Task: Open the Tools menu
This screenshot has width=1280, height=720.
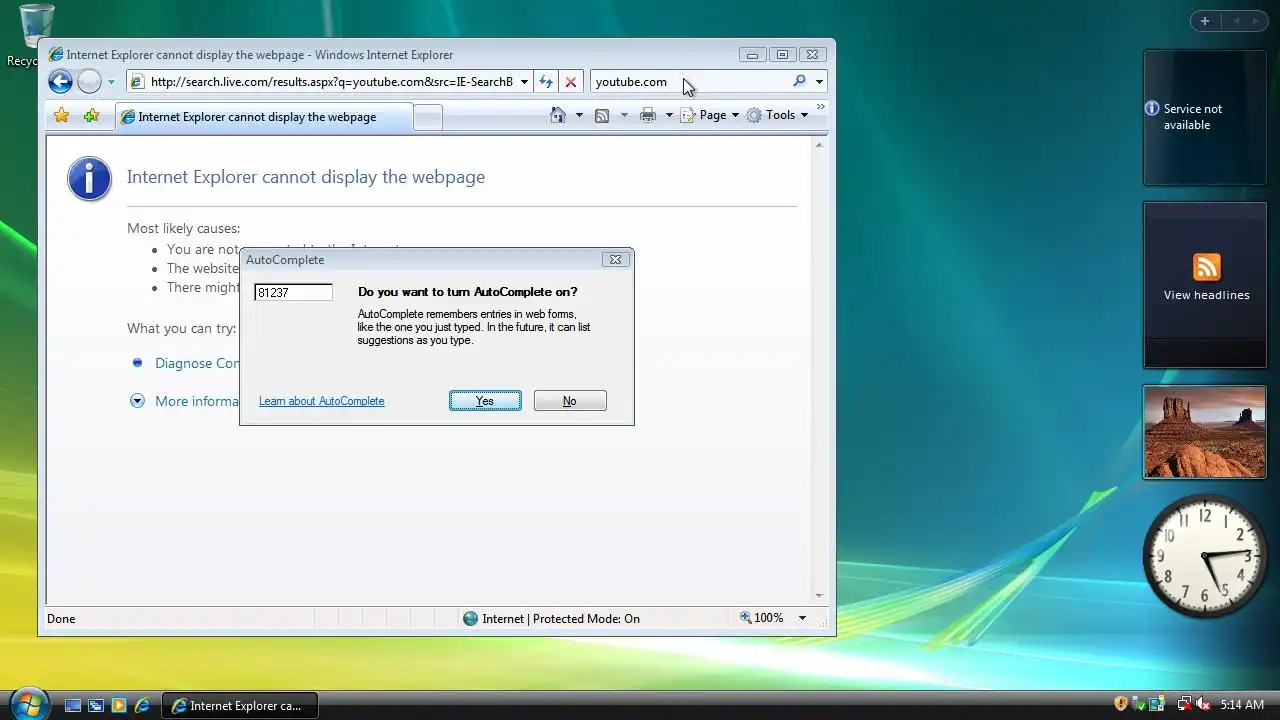Action: tap(777, 115)
